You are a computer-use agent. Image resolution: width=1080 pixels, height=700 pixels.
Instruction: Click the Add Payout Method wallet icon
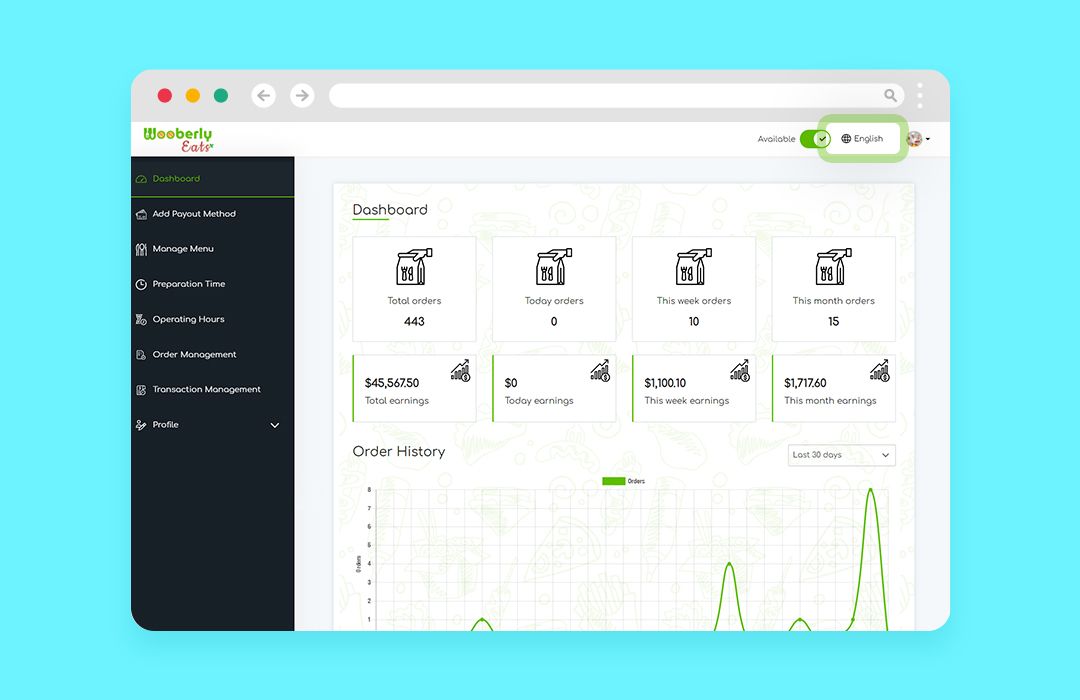click(x=141, y=214)
